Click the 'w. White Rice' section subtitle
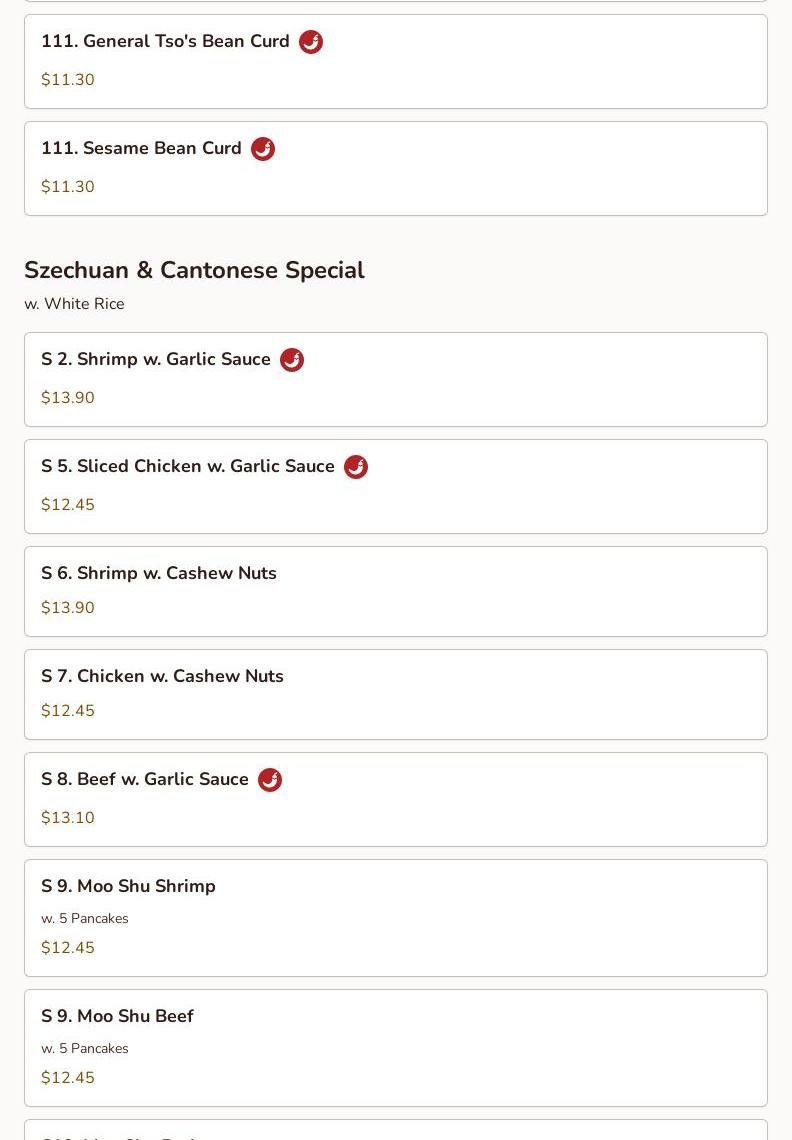792x1140 pixels. click(x=74, y=304)
